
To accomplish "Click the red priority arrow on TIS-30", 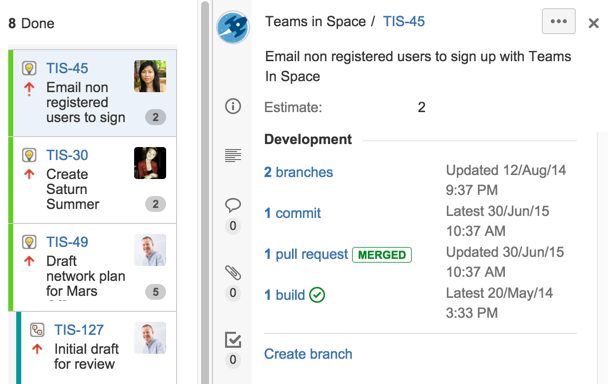I will coord(29,175).
